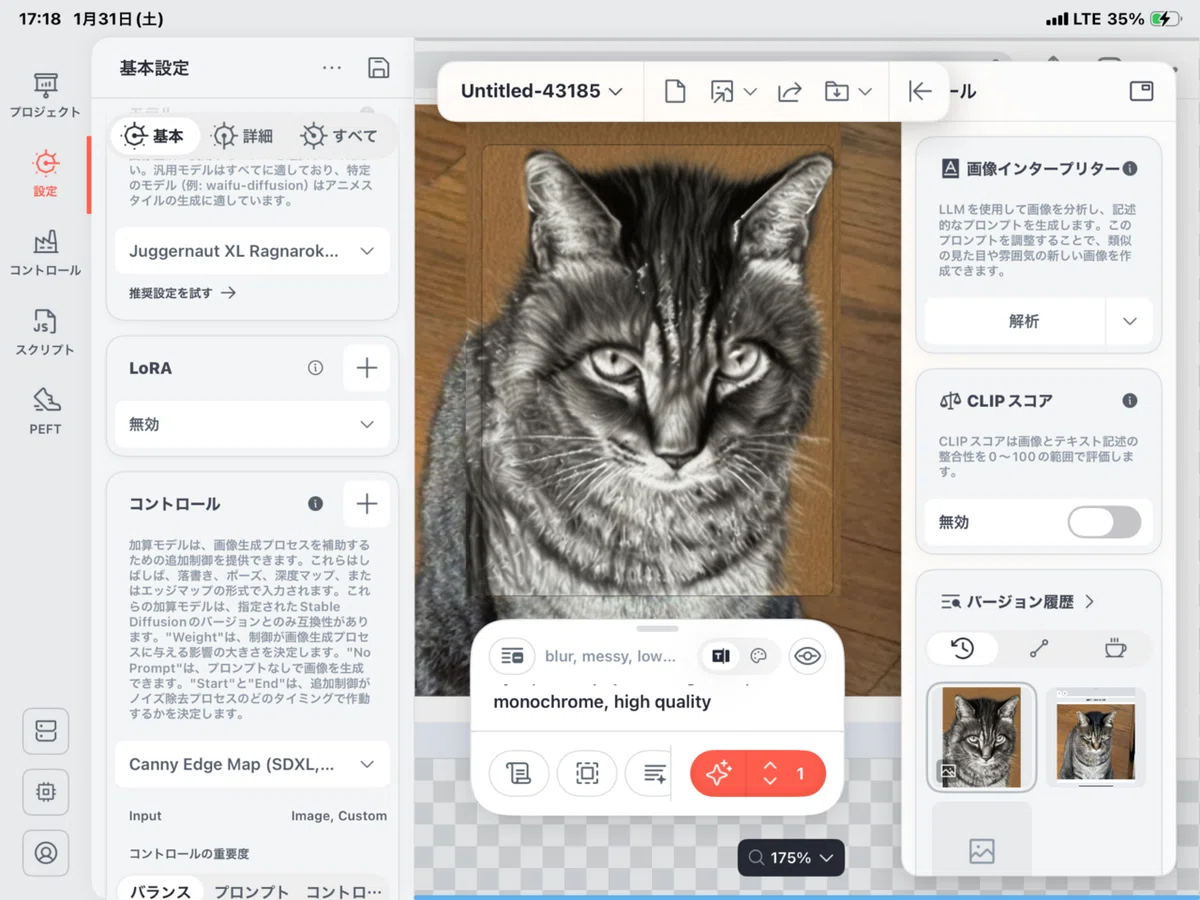Click the new document icon in toolbar
The width and height of the screenshot is (1200, 900).
[675, 91]
